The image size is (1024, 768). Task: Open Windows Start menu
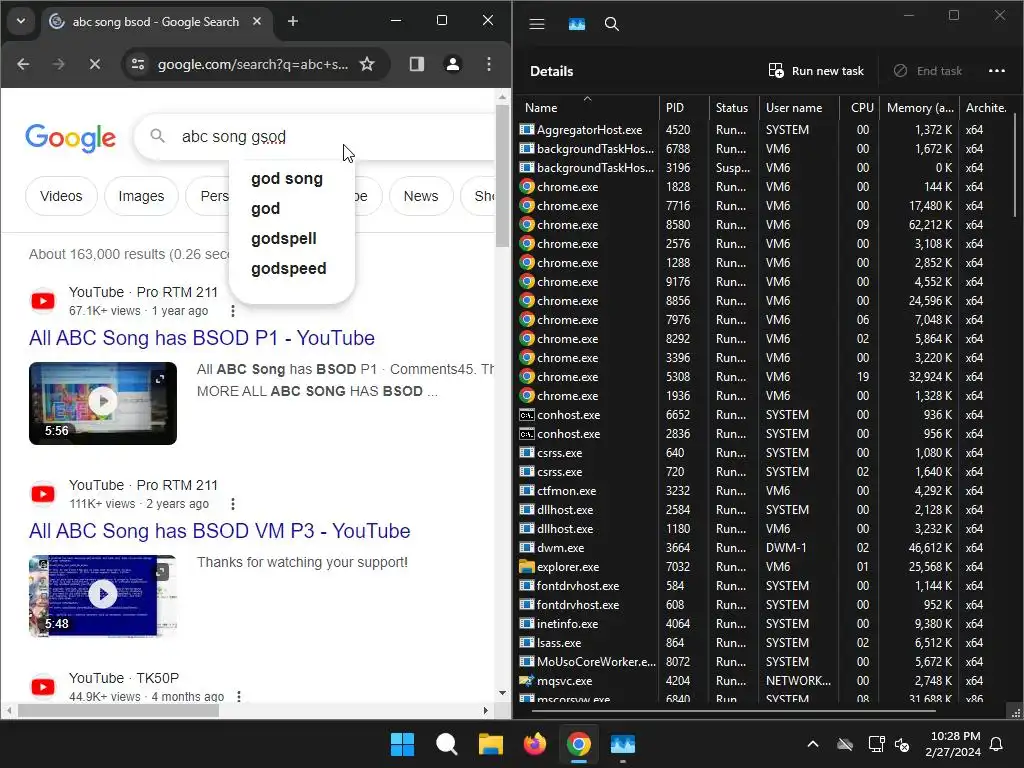tap(402, 744)
